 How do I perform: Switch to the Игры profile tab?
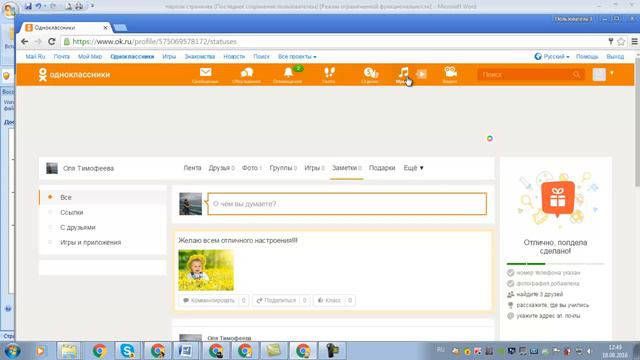(314, 168)
